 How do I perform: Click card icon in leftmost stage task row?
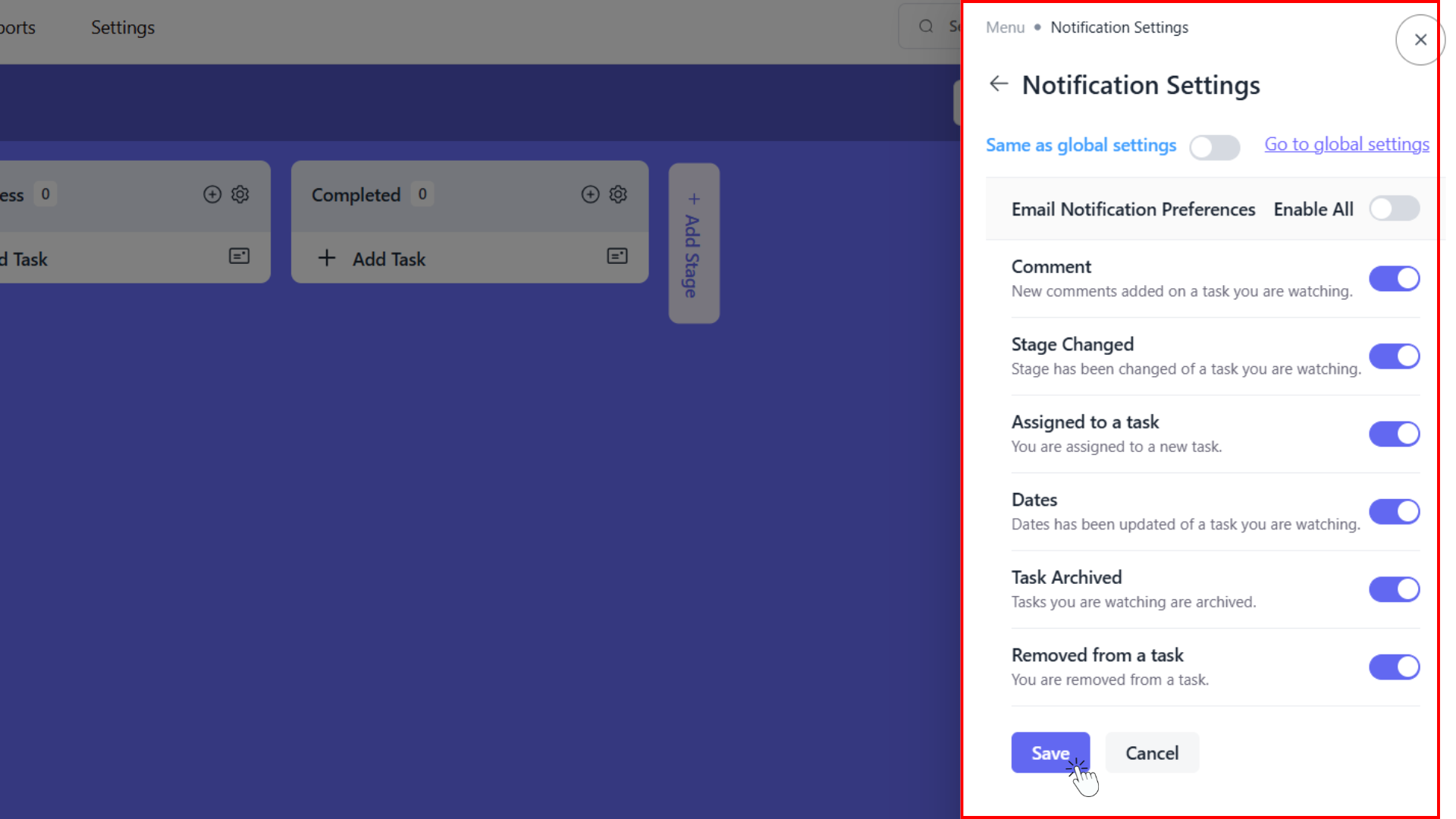pyautogui.click(x=239, y=256)
